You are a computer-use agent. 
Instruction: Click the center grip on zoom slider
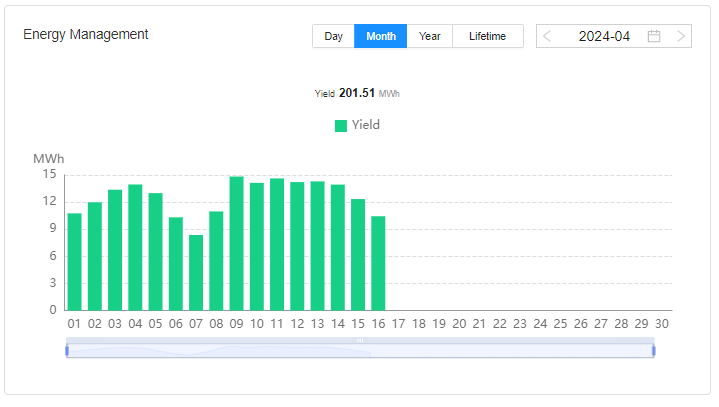pos(360,341)
